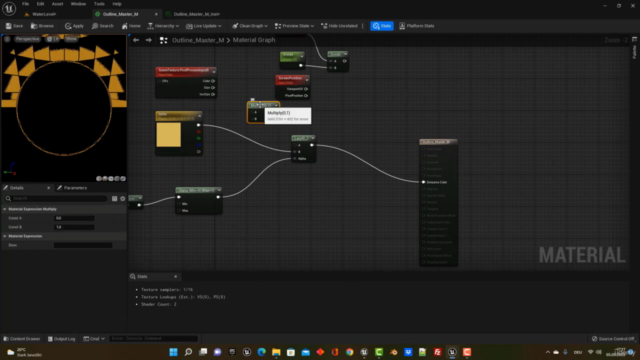Viewport: 640px width, 360px height.
Task: Open Clean Graph dropdown
Action: (x=250, y=26)
